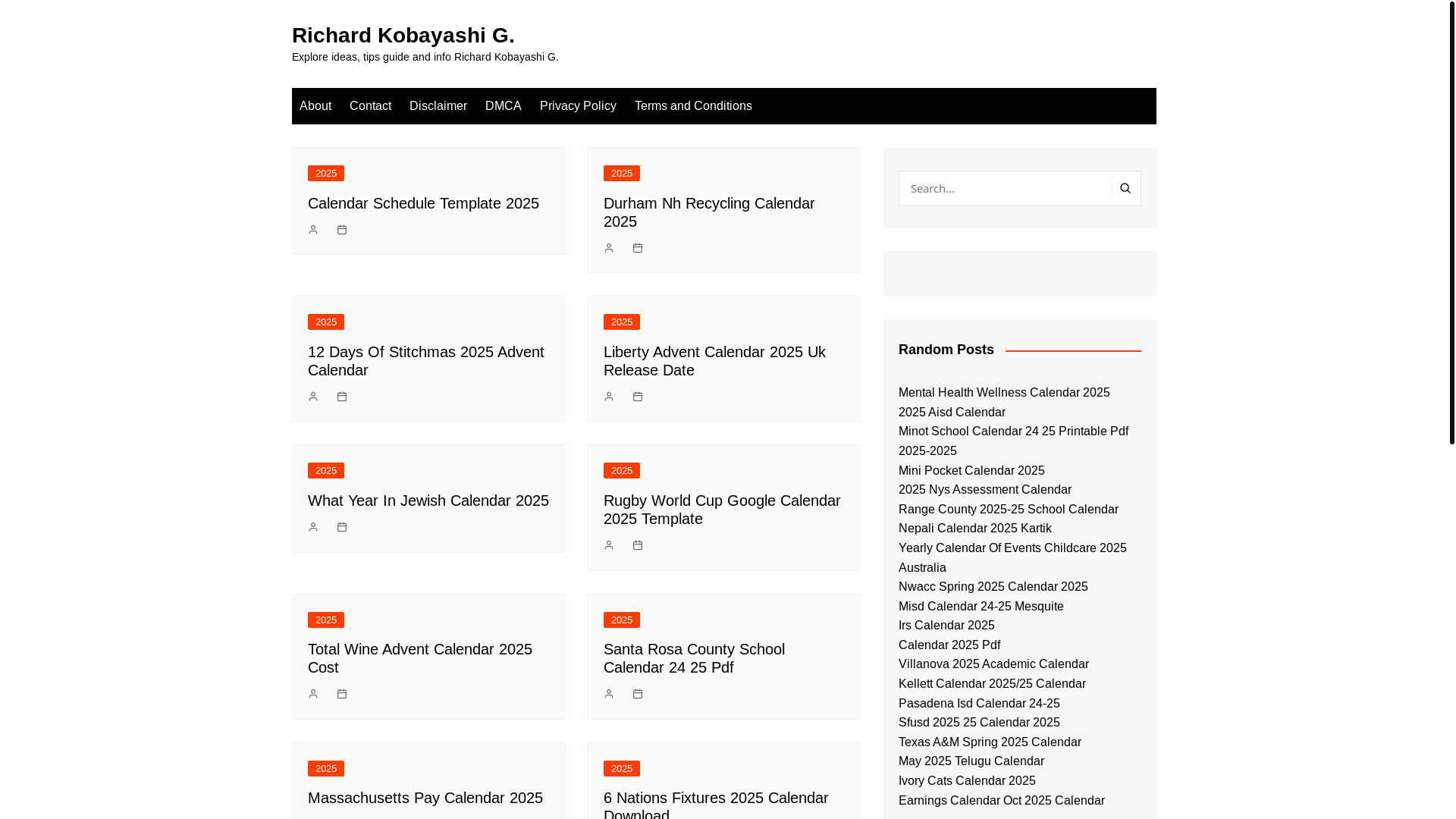This screenshot has height=819, width=1456.
Task: Open Terms and Conditions
Action: pyautogui.click(x=693, y=106)
